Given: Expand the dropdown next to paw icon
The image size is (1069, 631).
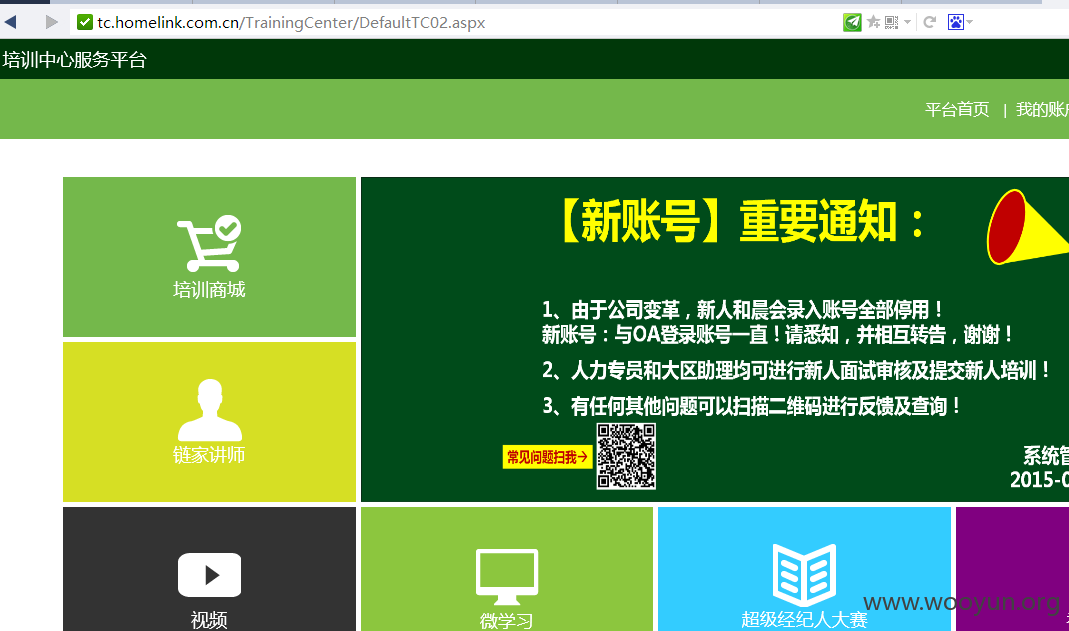Looking at the screenshot, I should click(x=969, y=22).
